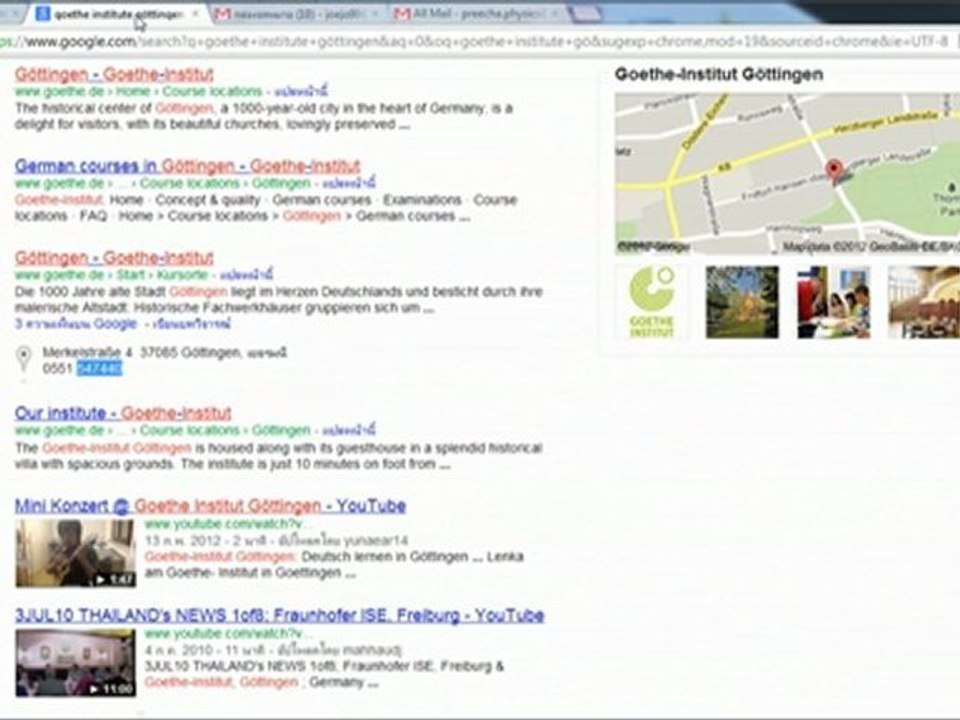Play the THAILAND's NEWS video thumbnail

click(75, 663)
